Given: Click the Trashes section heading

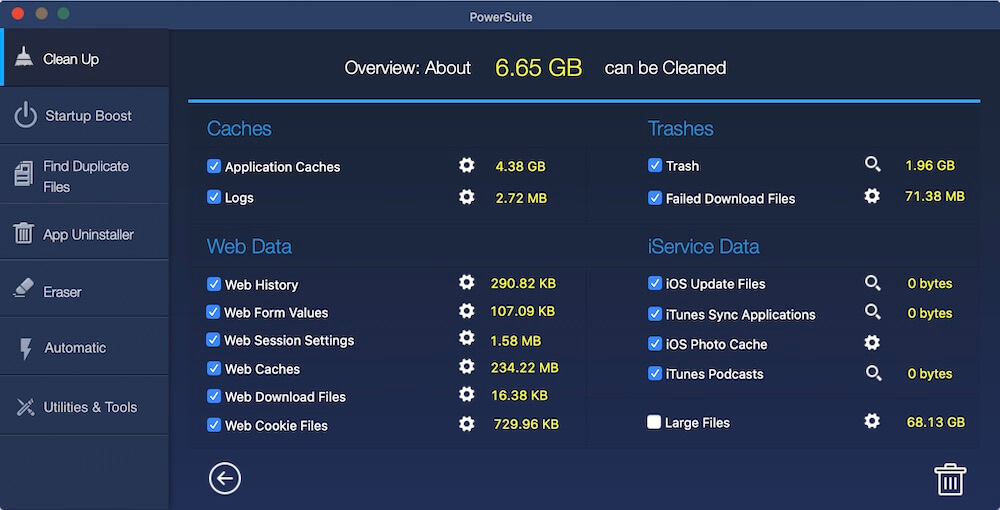Looking at the screenshot, I should click(x=680, y=129).
